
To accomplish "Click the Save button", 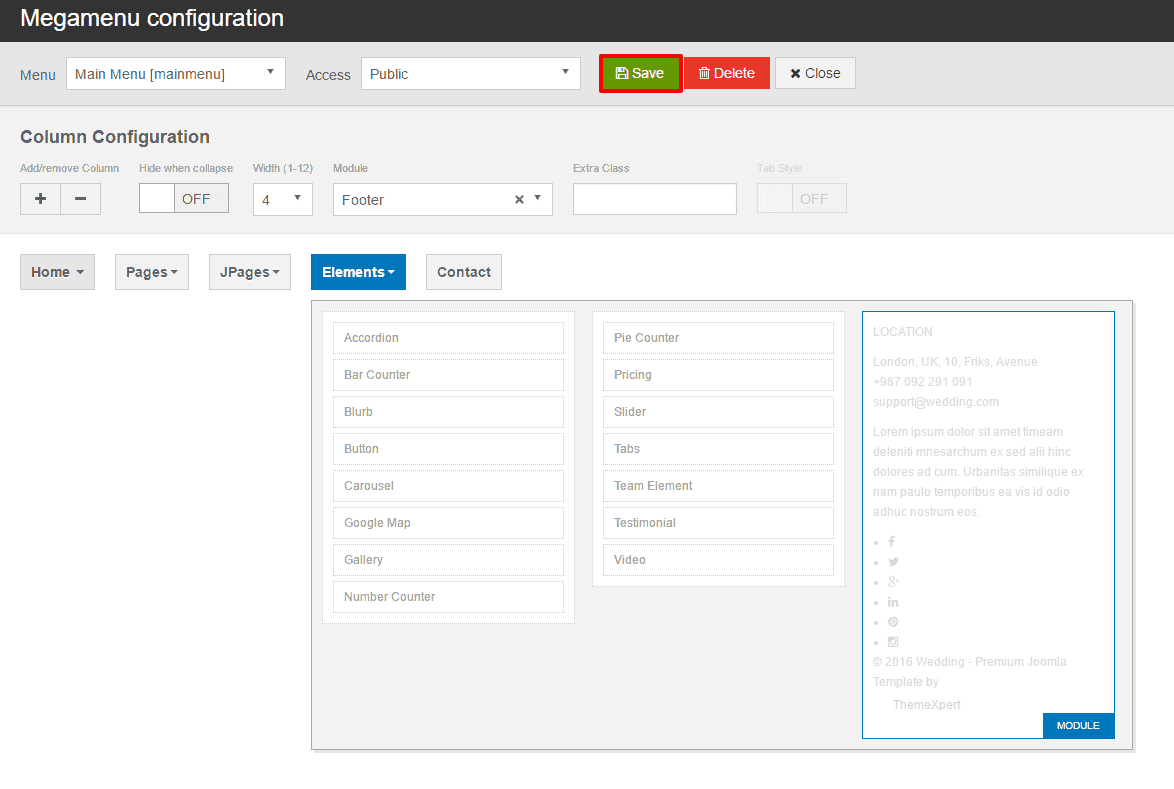I will tap(640, 73).
